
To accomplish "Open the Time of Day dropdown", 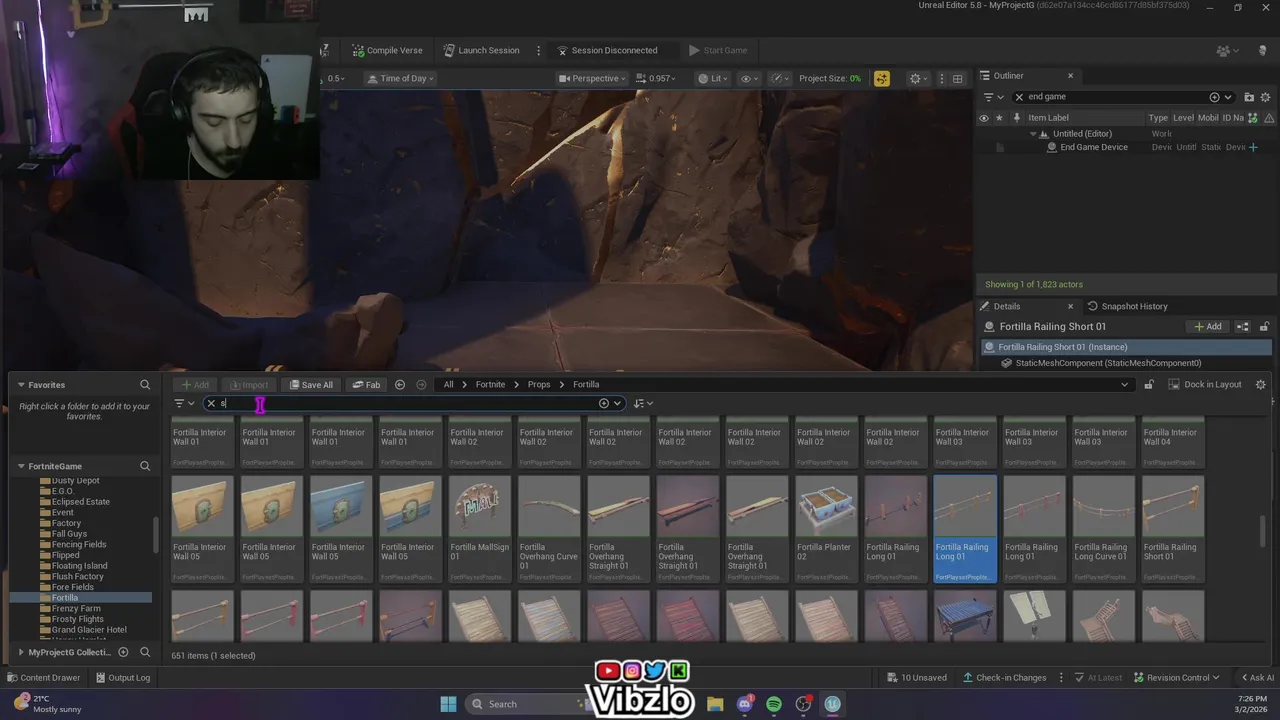I will [402, 78].
